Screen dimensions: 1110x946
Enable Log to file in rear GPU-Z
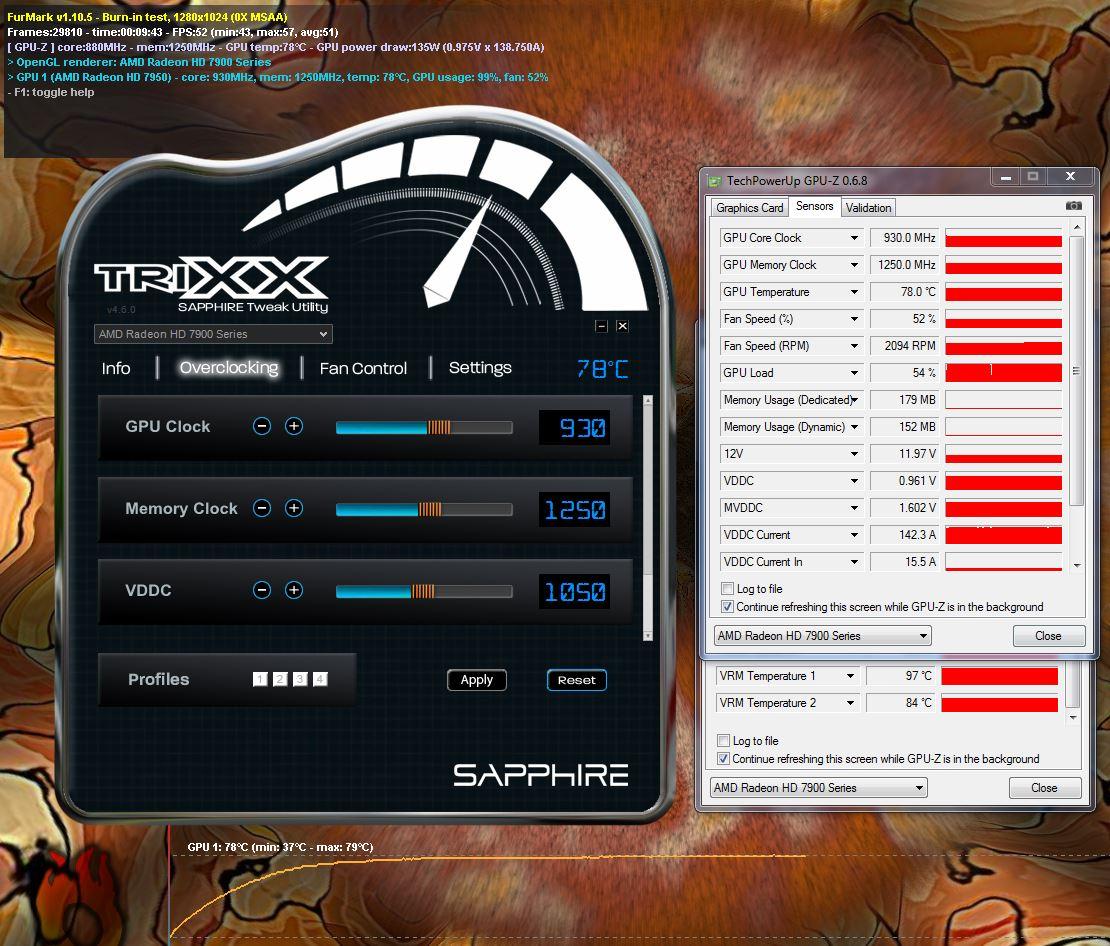723,741
